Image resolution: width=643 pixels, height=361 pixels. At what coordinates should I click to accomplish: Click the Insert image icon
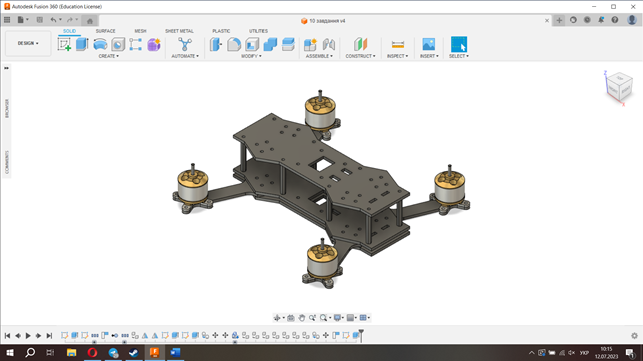pos(429,44)
